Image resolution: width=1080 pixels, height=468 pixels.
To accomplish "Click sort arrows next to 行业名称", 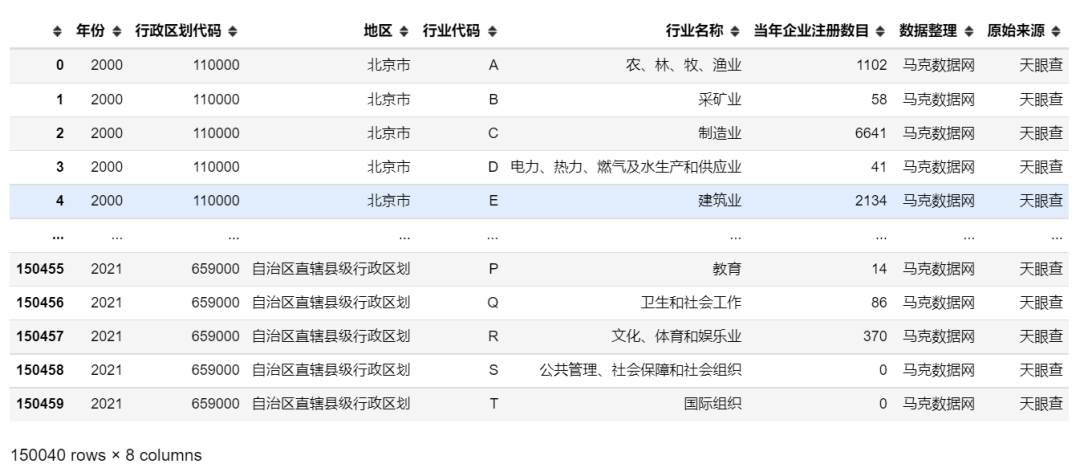I will [x=735, y=31].
